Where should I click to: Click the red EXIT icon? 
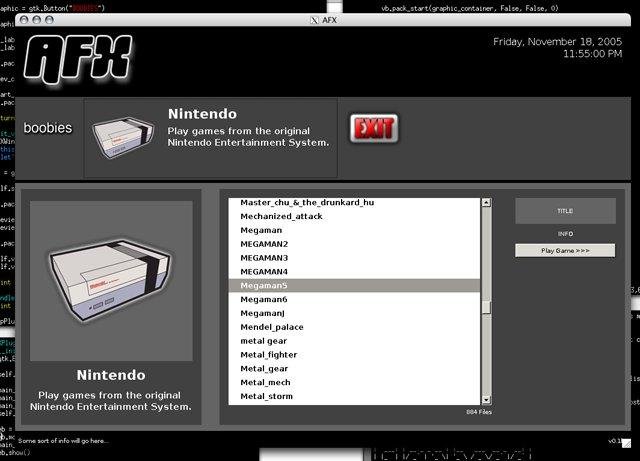(x=373, y=128)
